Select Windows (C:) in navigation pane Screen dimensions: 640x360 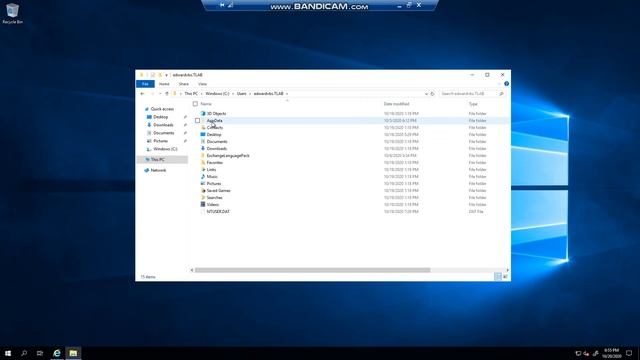pyautogui.click(x=165, y=149)
